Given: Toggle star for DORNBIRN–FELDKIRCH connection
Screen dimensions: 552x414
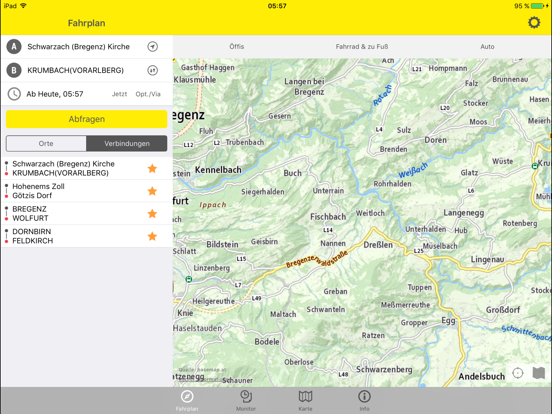Looking at the screenshot, I should [x=152, y=236].
